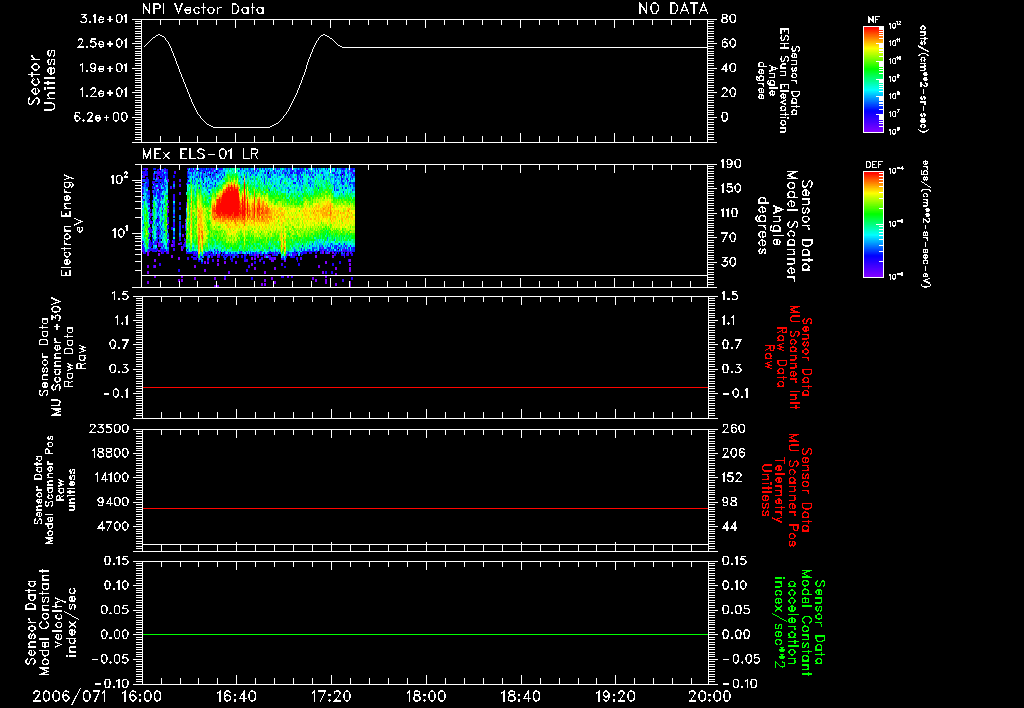Click the 9400 scanner position tick value
The image size is (1024, 708).
pos(113,502)
